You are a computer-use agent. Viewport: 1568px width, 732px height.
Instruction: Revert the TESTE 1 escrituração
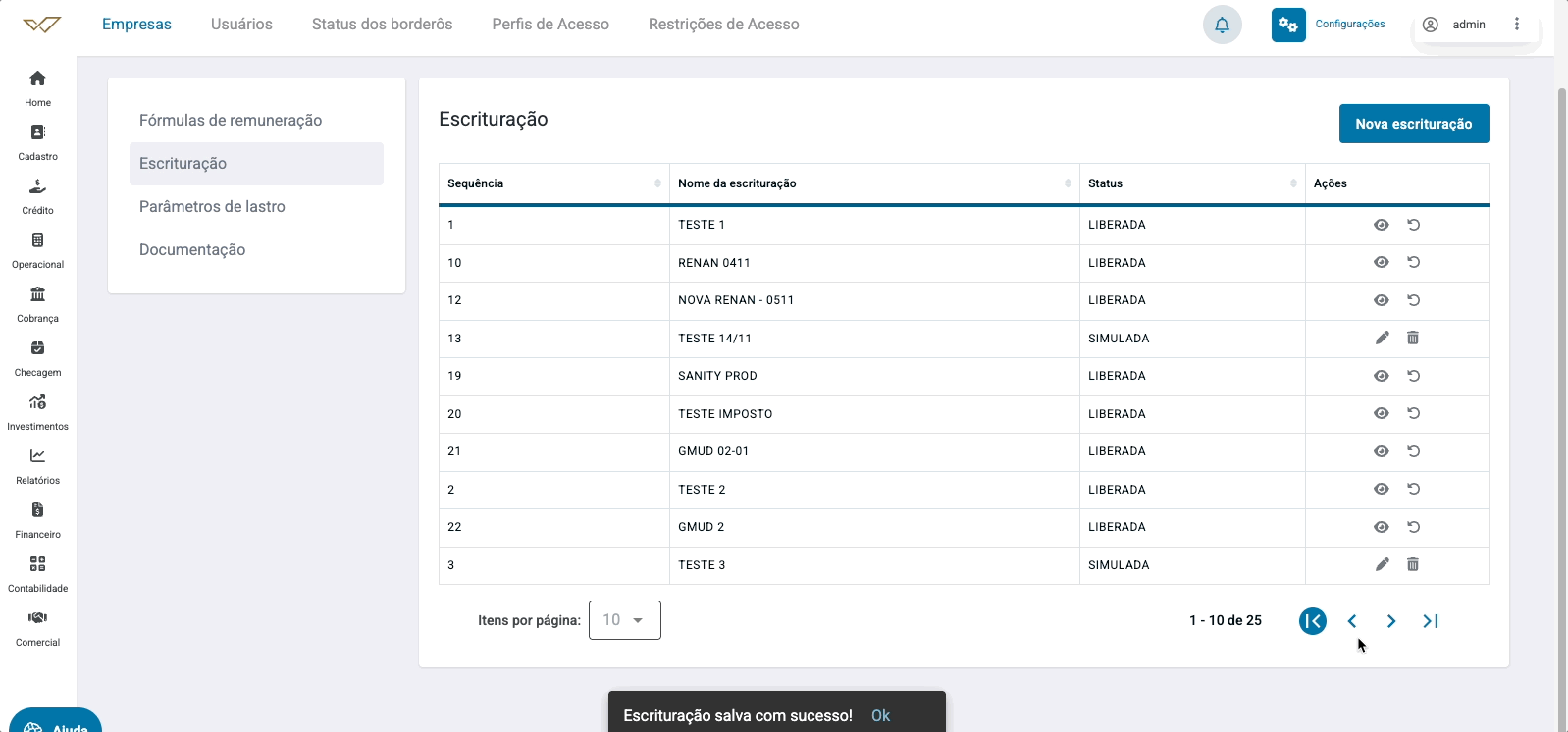pyautogui.click(x=1413, y=225)
